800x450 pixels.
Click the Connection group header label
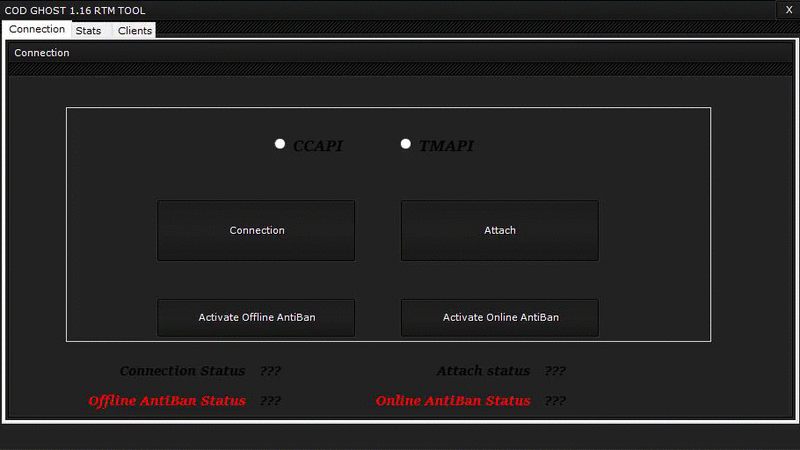tap(42, 53)
